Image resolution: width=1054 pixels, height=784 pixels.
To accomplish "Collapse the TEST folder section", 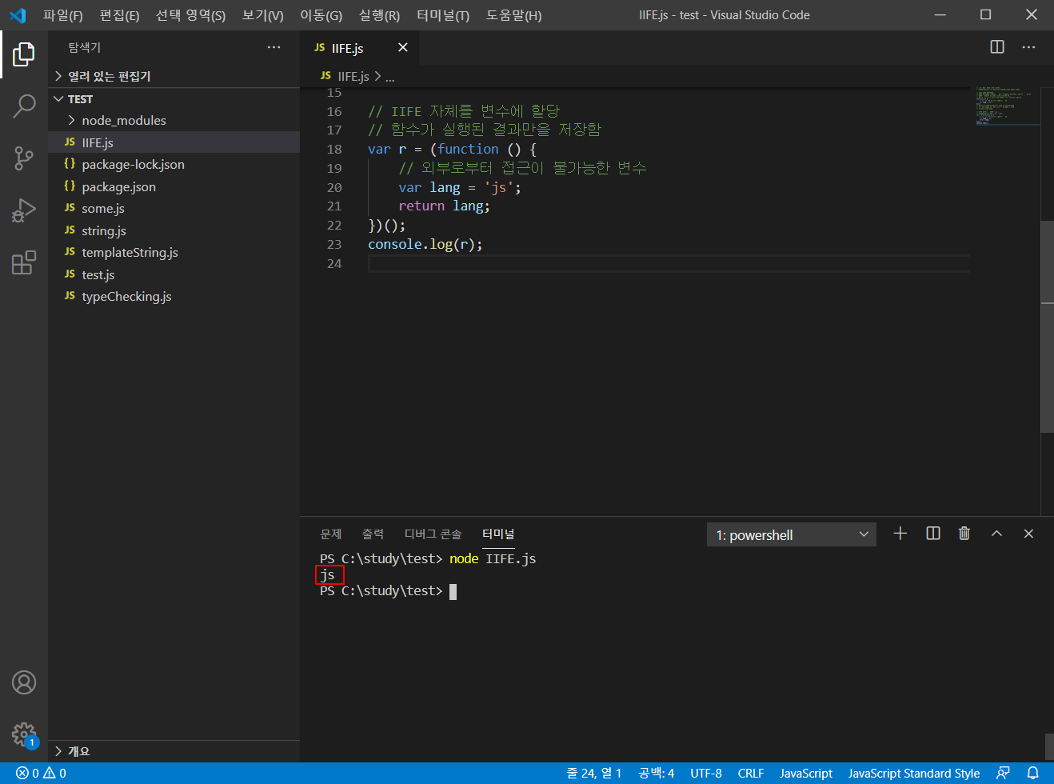I will [x=174, y=99].
